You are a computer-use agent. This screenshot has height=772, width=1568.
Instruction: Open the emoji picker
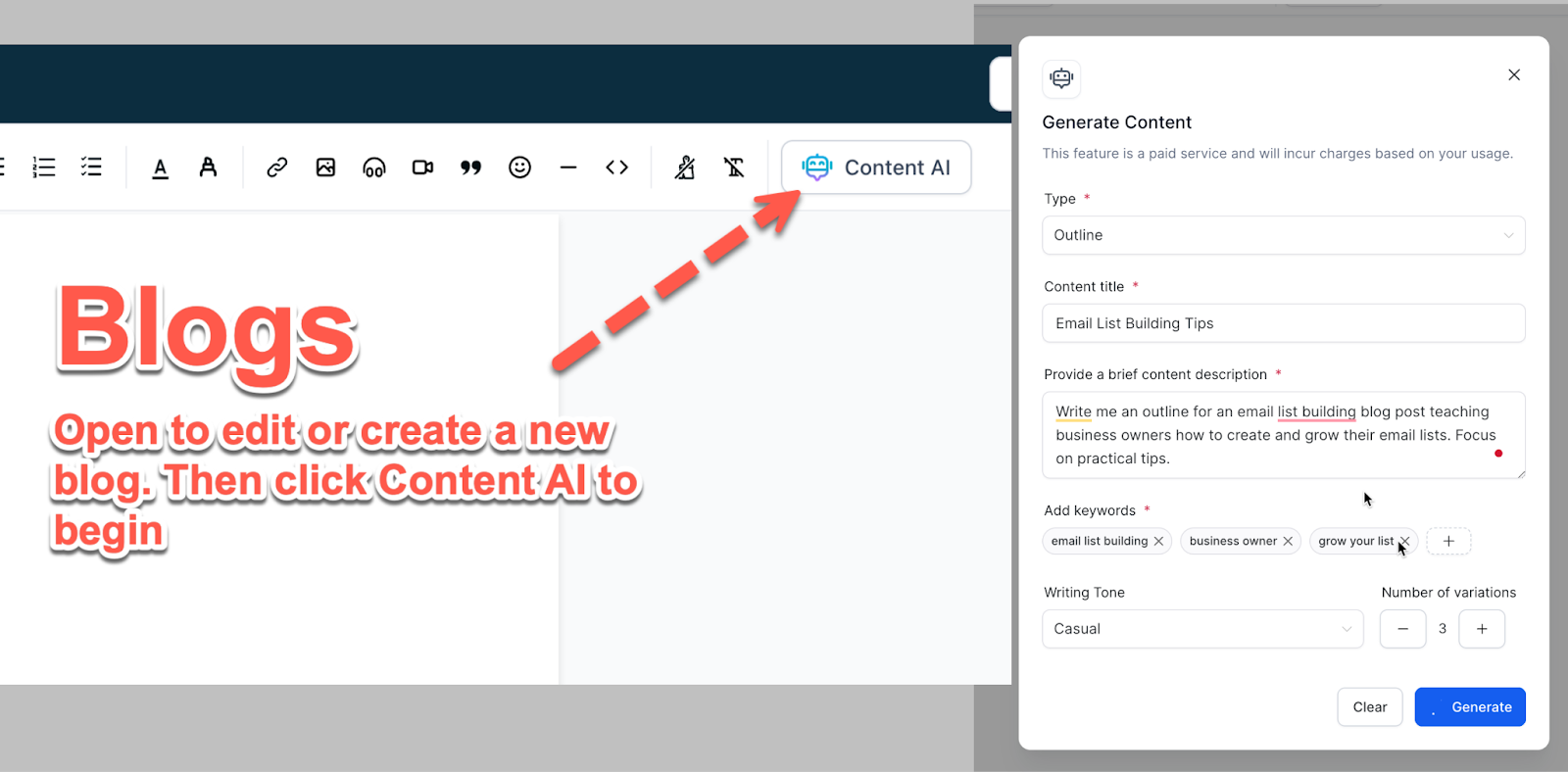pos(519,168)
